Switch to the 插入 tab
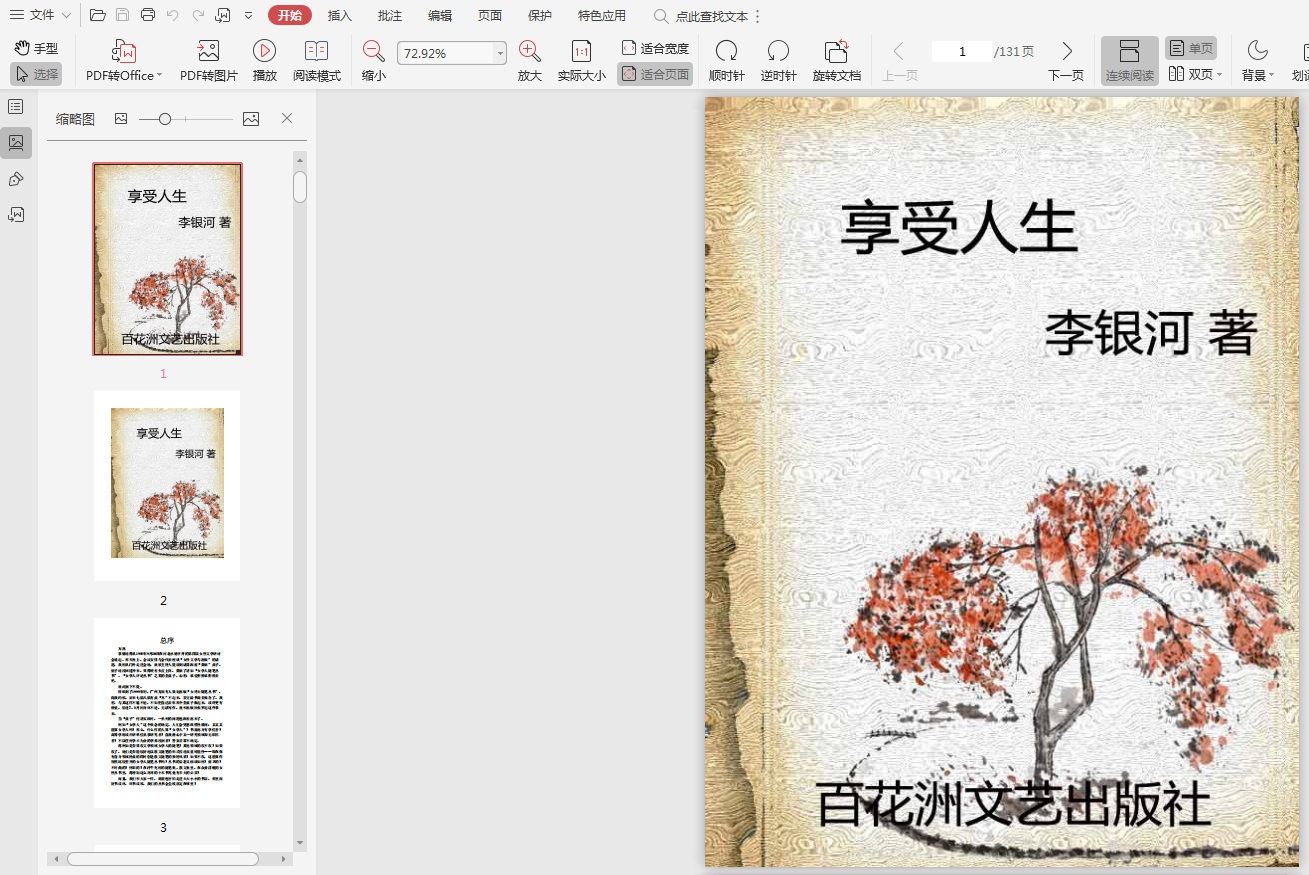The width and height of the screenshot is (1309, 875). point(340,16)
